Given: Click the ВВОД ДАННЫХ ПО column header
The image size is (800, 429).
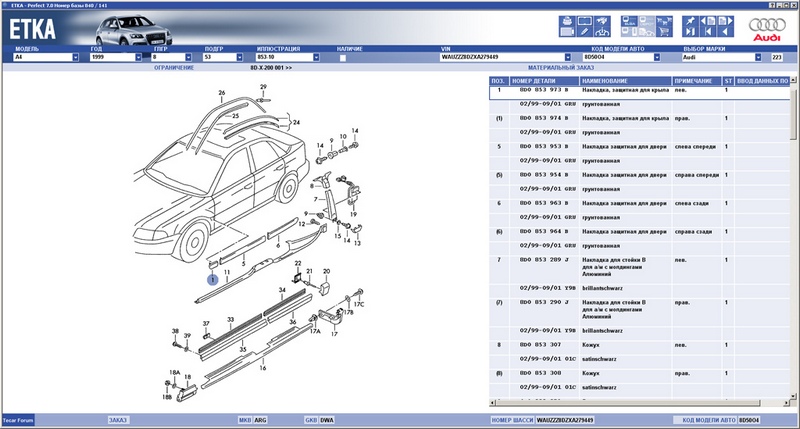Looking at the screenshot, I should coord(762,81).
